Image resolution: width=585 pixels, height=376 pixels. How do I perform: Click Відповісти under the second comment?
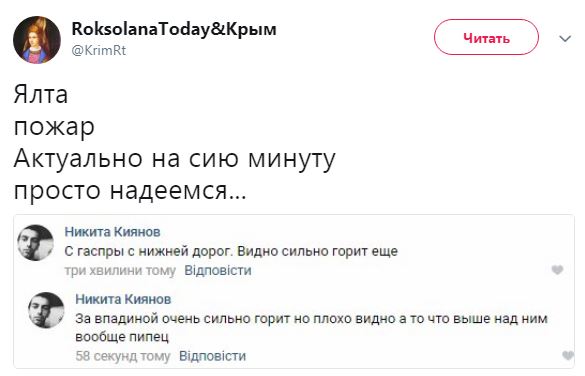tap(212, 356)
